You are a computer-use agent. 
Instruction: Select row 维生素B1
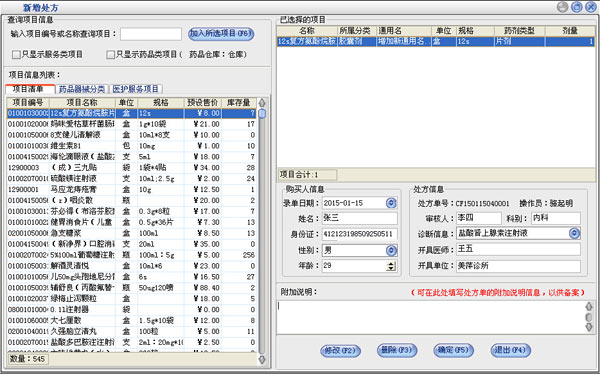tap(131, 146)
